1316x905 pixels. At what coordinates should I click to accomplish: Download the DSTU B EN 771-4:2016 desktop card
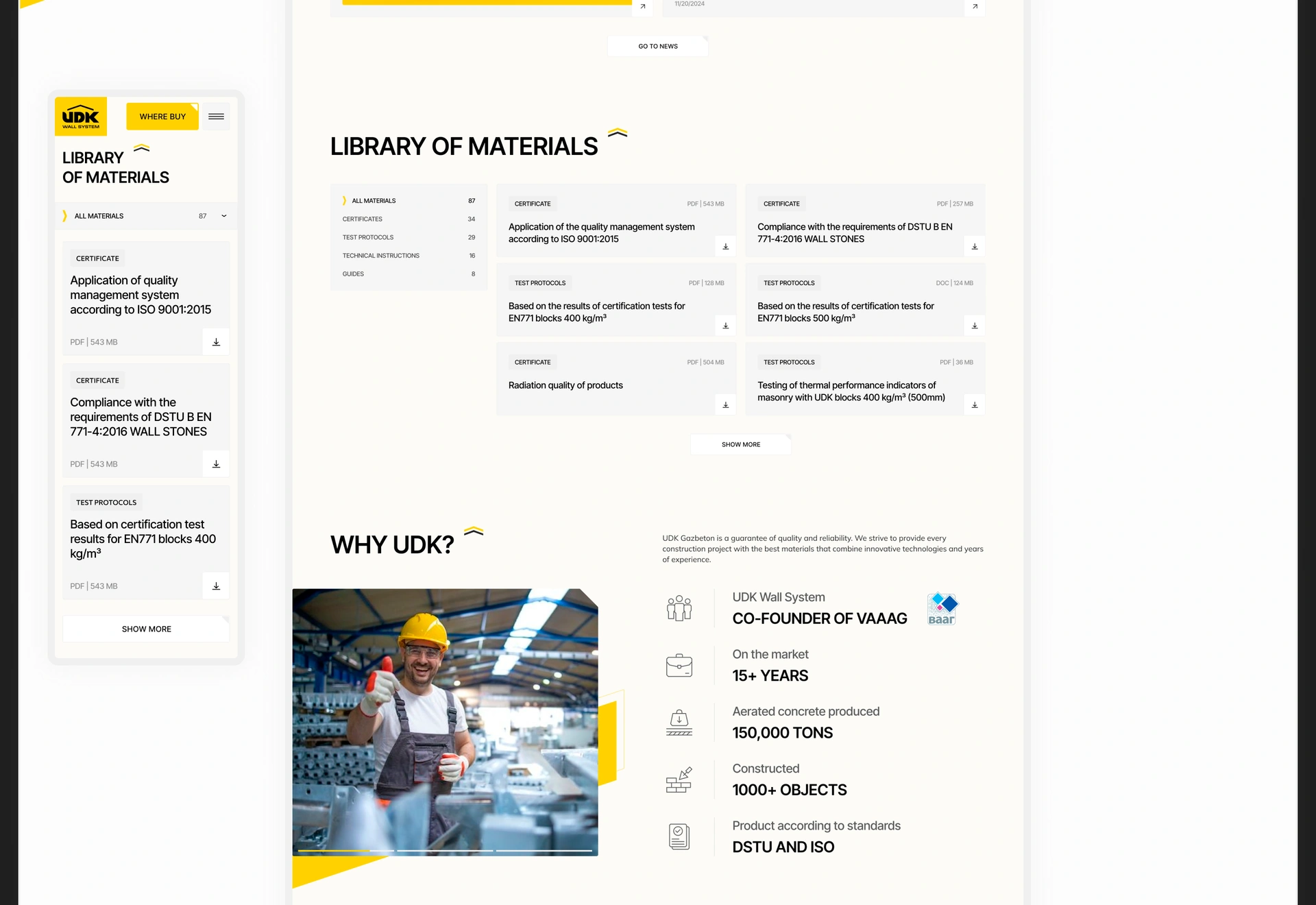pyautogui.click(x=974, y=247)
